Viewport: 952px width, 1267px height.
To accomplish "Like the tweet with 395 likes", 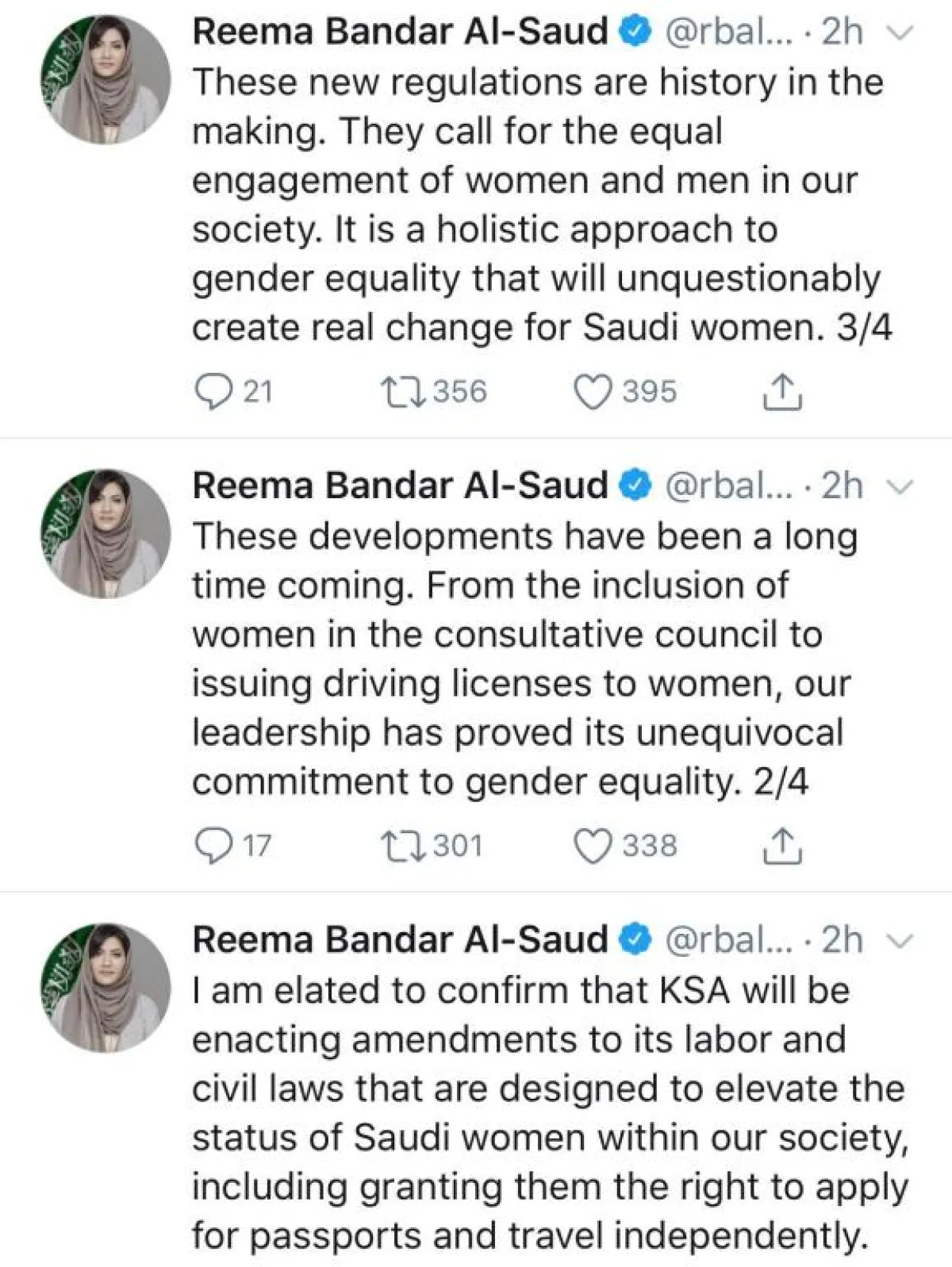I will coord(593,392).
